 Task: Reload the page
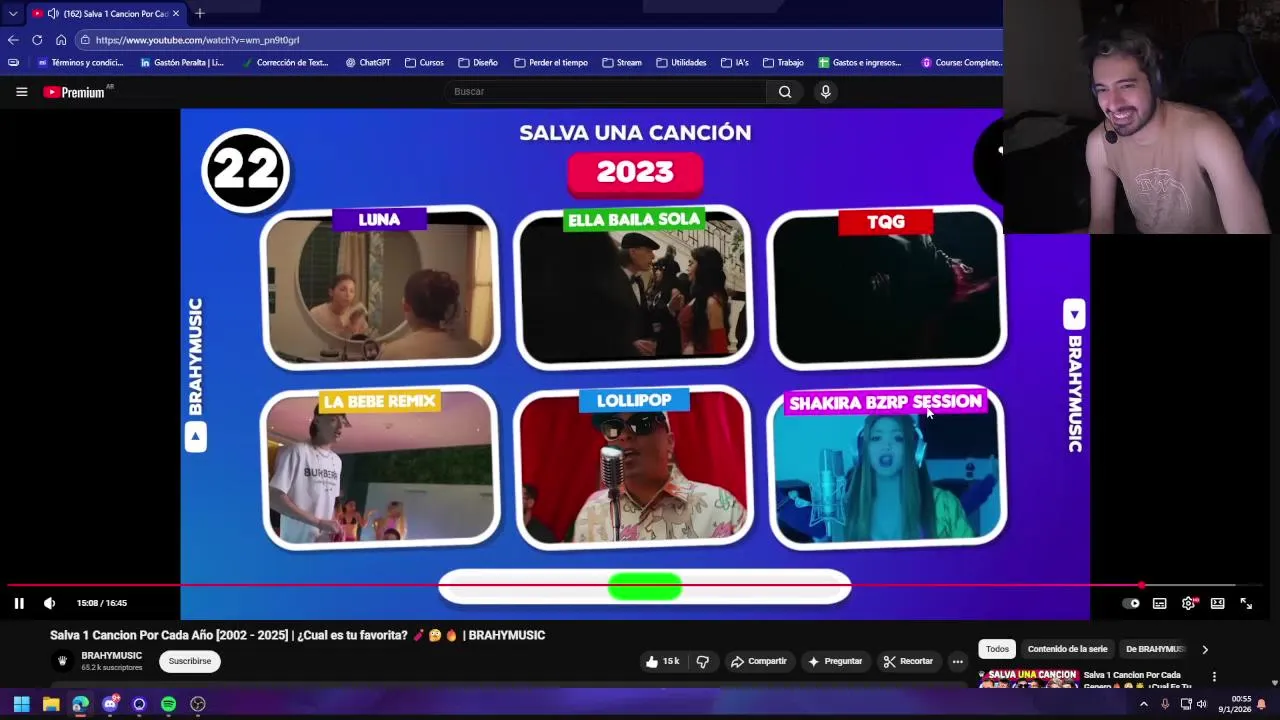[37, 40]
